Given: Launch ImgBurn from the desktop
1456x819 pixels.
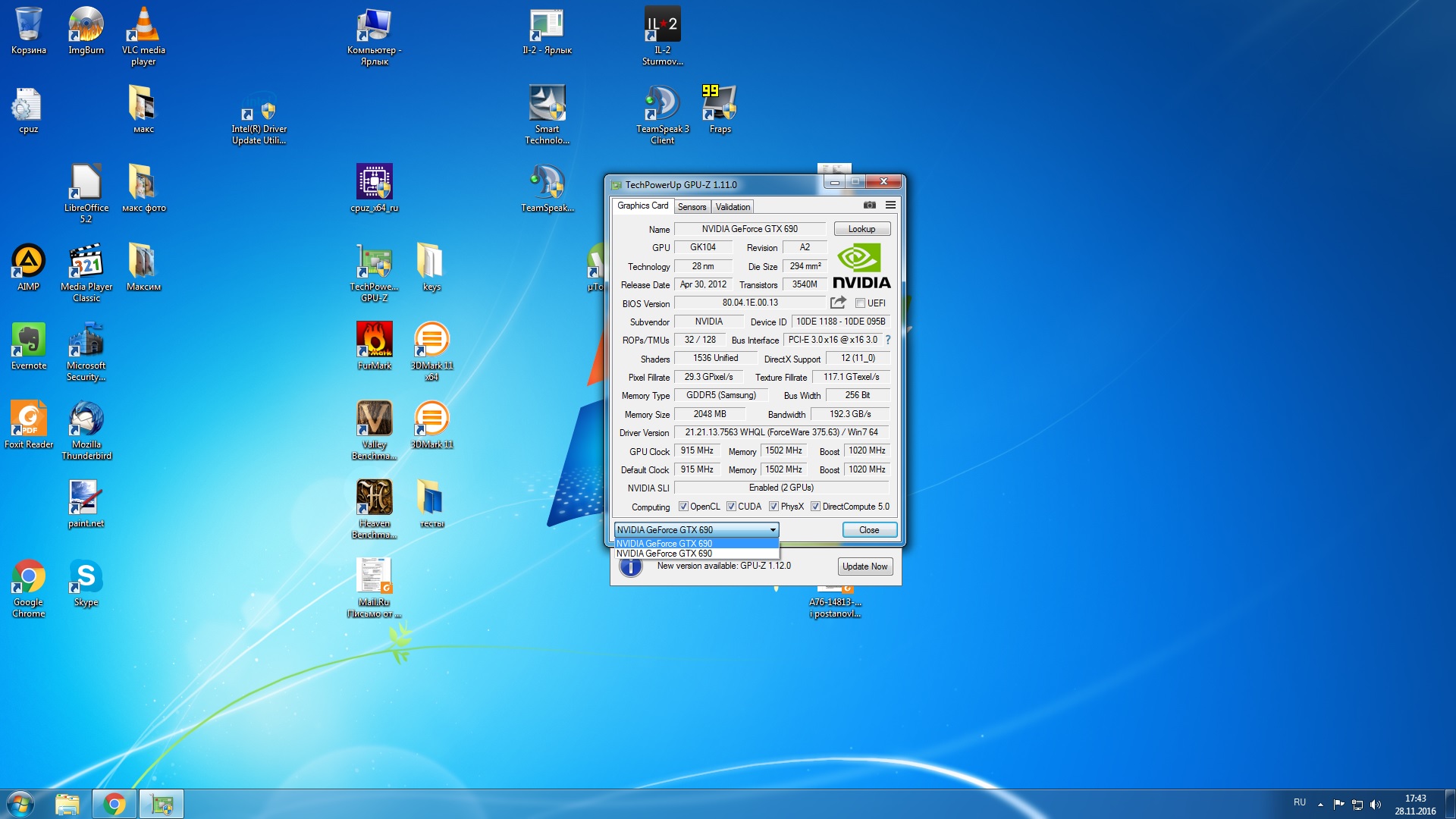Looking at the screenshot, I should click(86, 30).
